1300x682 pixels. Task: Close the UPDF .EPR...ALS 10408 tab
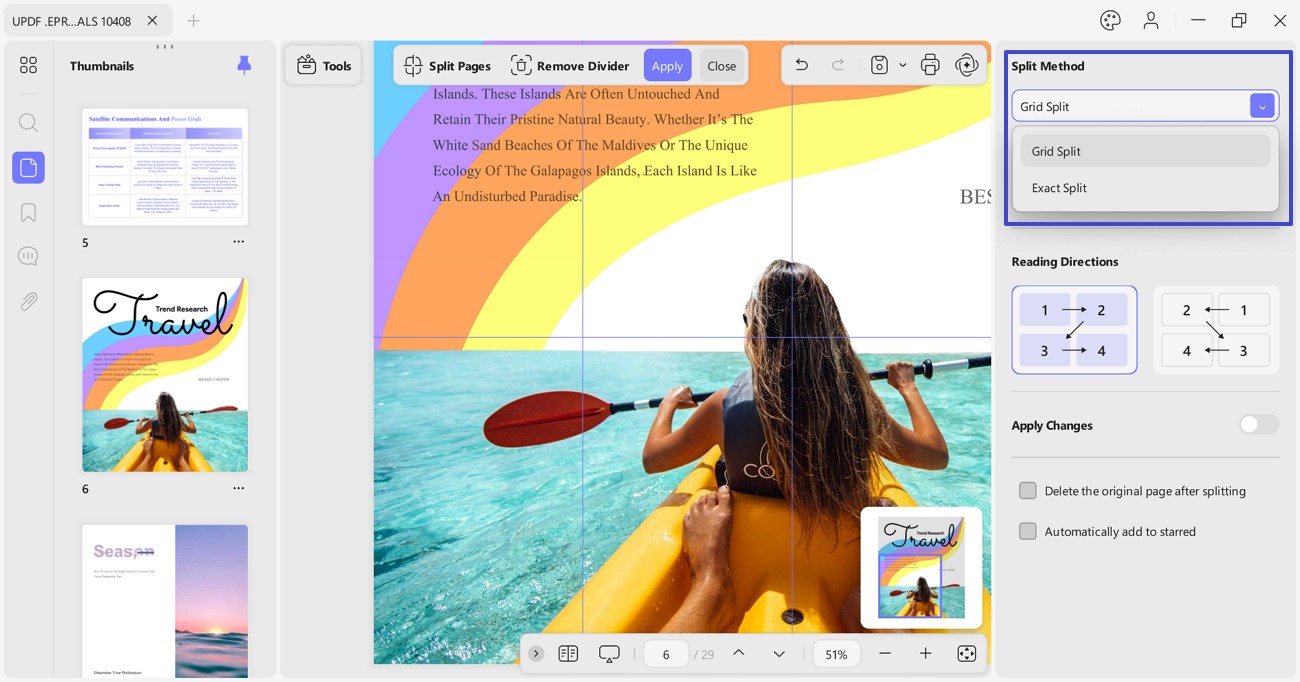click(x=152, y=20)
